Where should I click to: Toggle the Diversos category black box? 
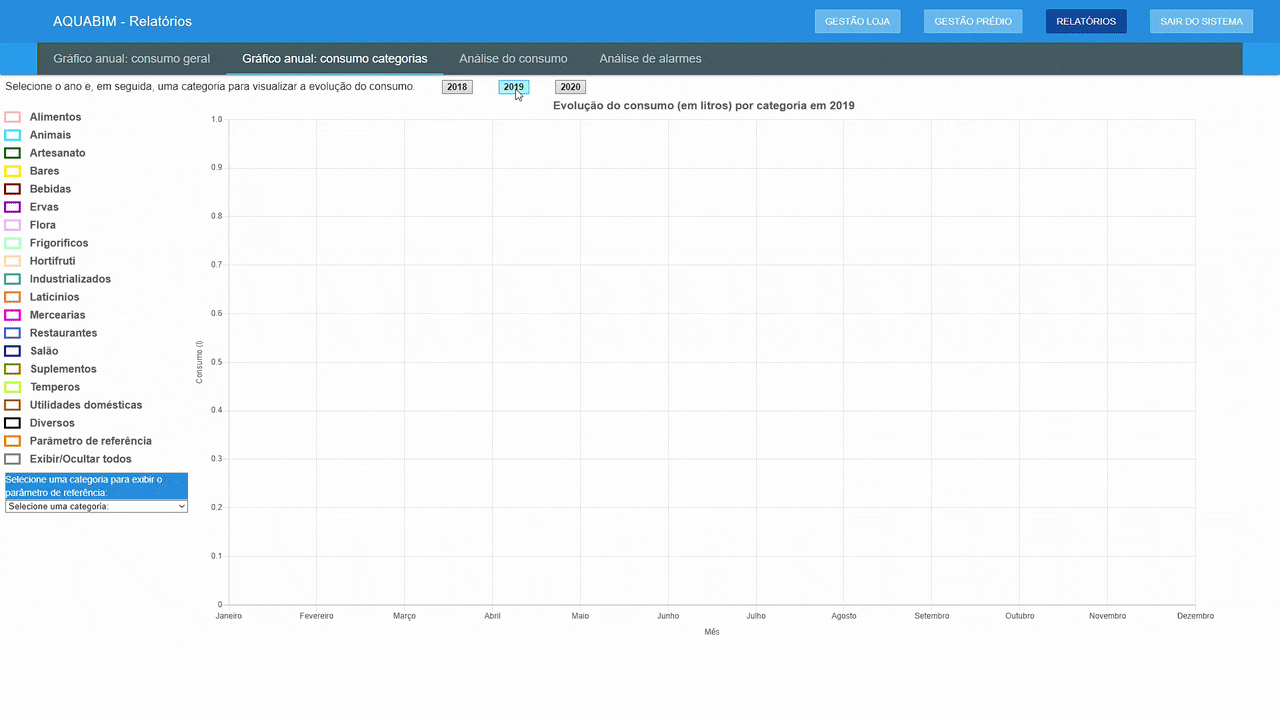pos(13,423)
